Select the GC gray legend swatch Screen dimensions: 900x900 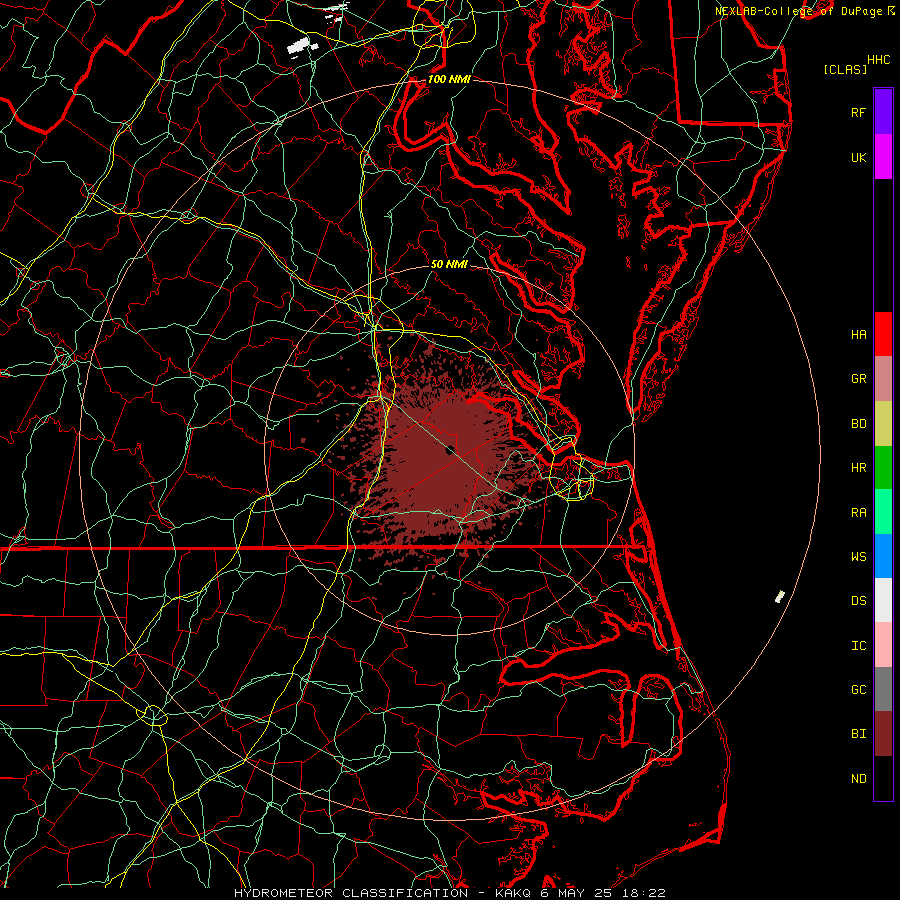(883, 689)
